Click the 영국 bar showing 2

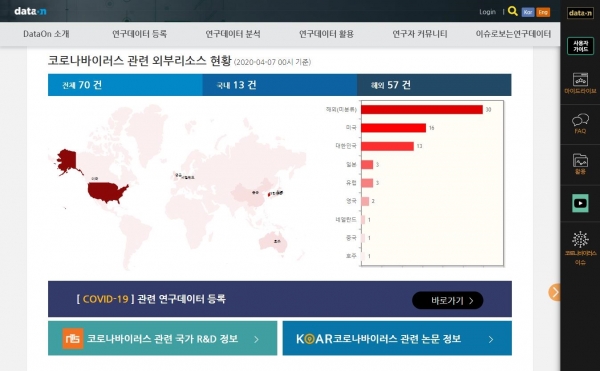[x=365, y=201]
